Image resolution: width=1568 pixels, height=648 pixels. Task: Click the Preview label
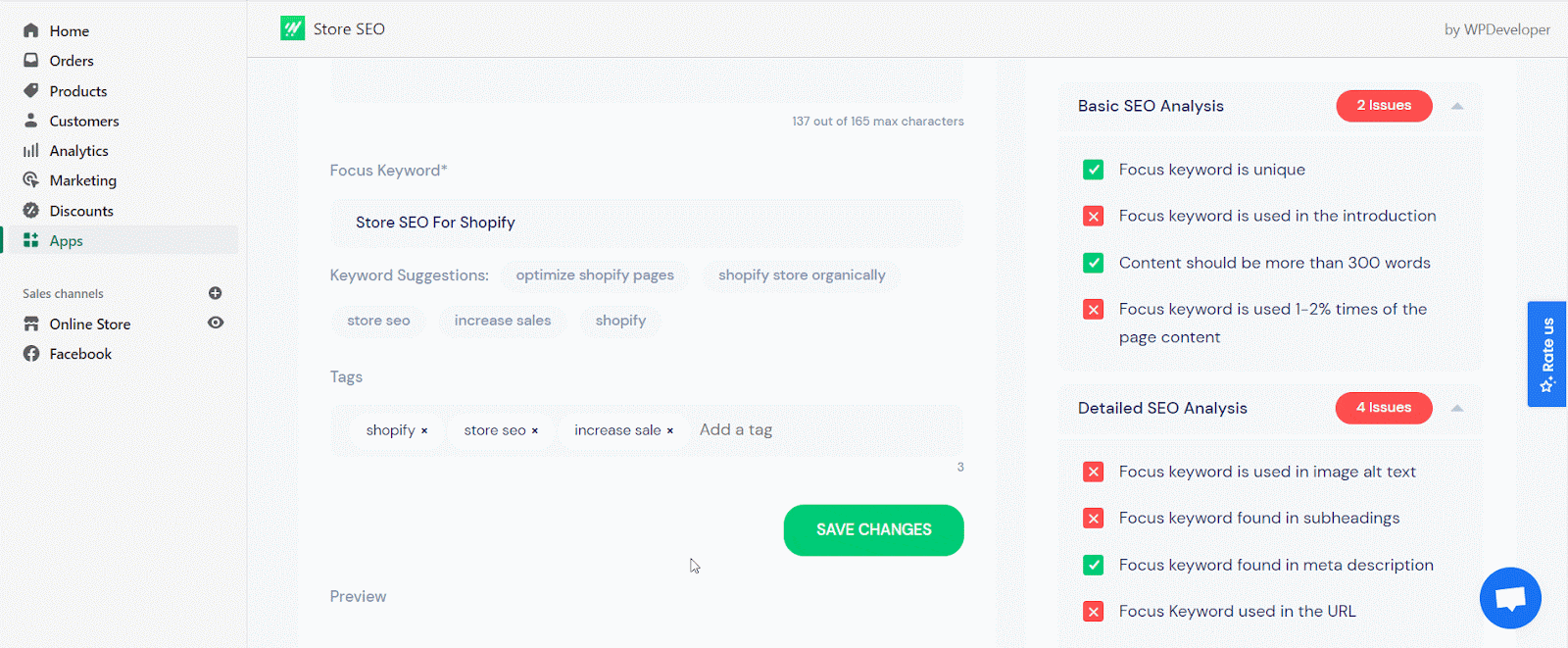pyautogui.click(x=358, y=596)
